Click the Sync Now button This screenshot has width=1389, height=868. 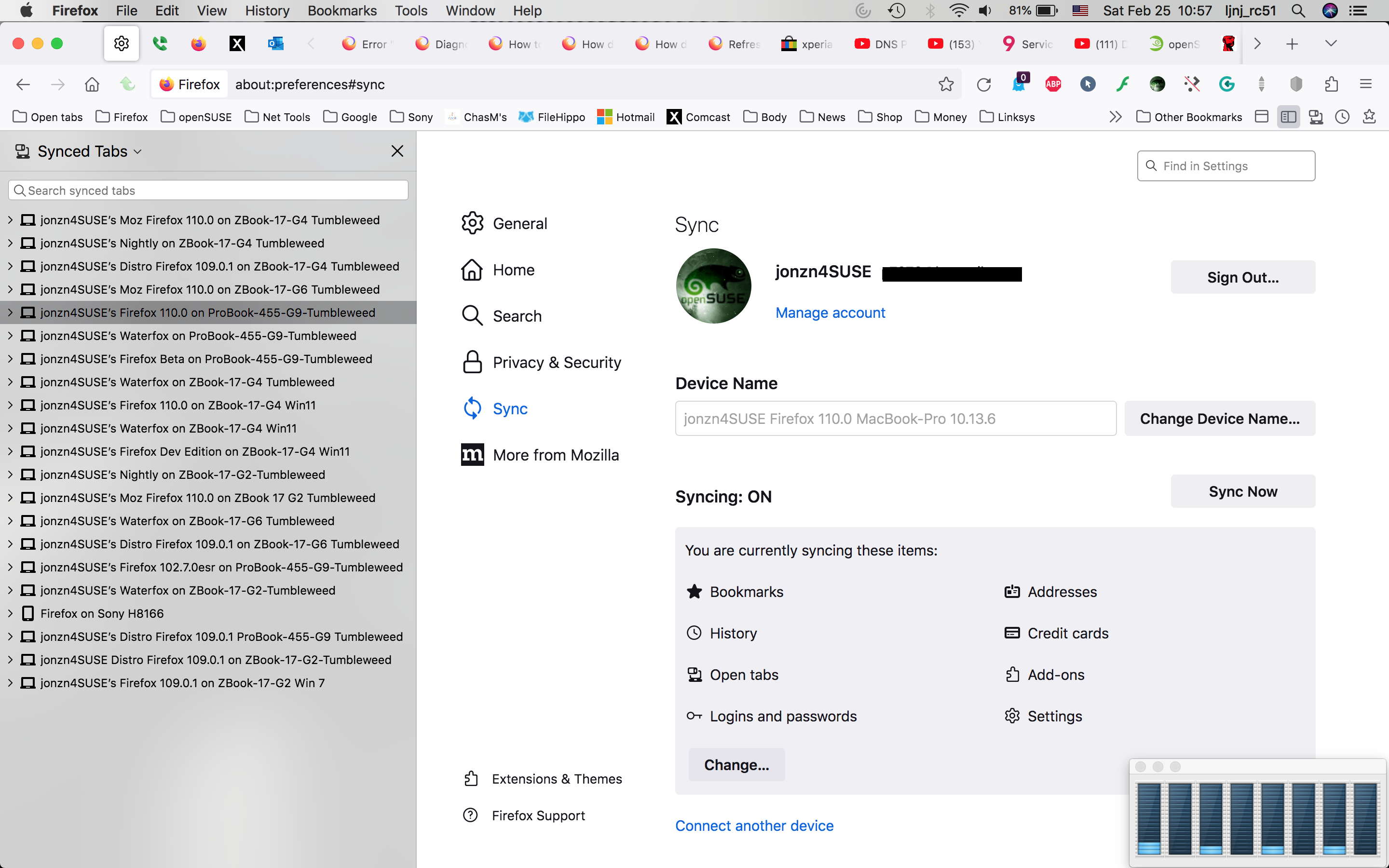[x=1243, y=491]
